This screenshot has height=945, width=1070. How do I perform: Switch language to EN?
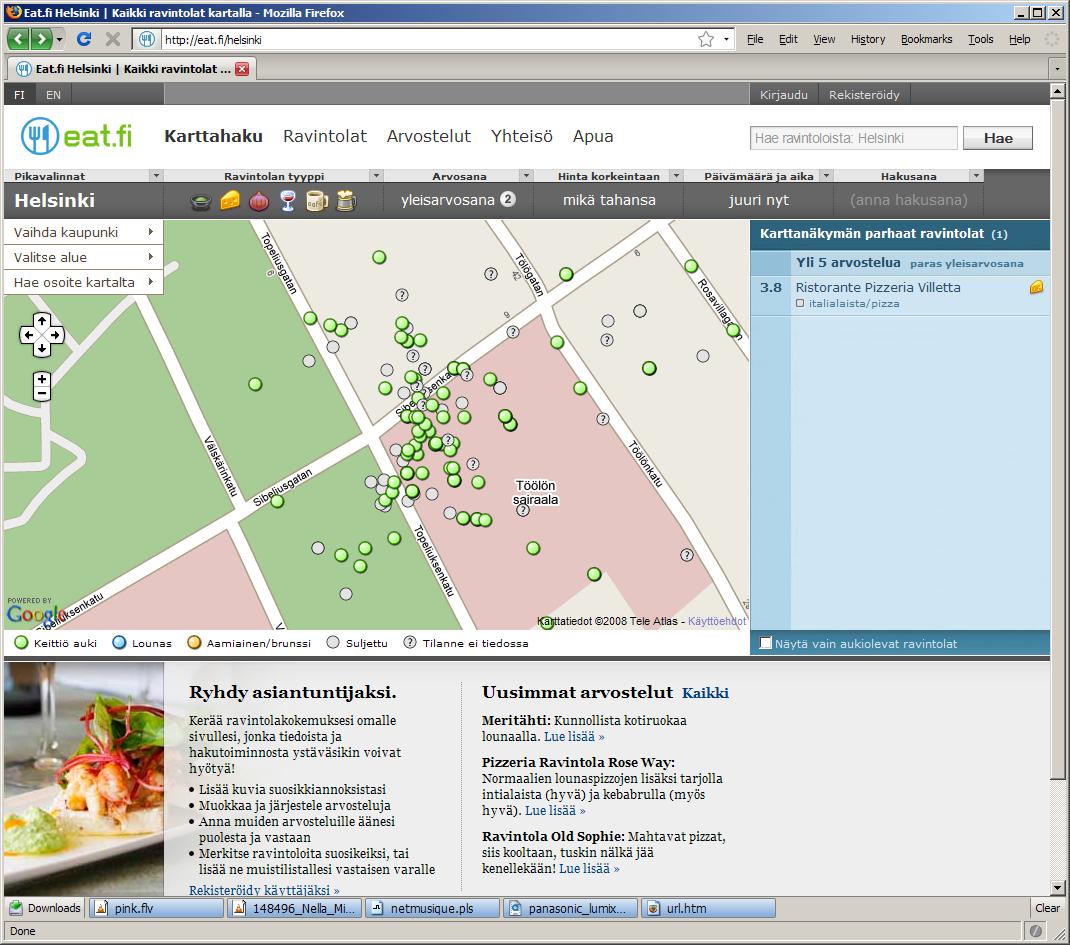click(53, 95)
